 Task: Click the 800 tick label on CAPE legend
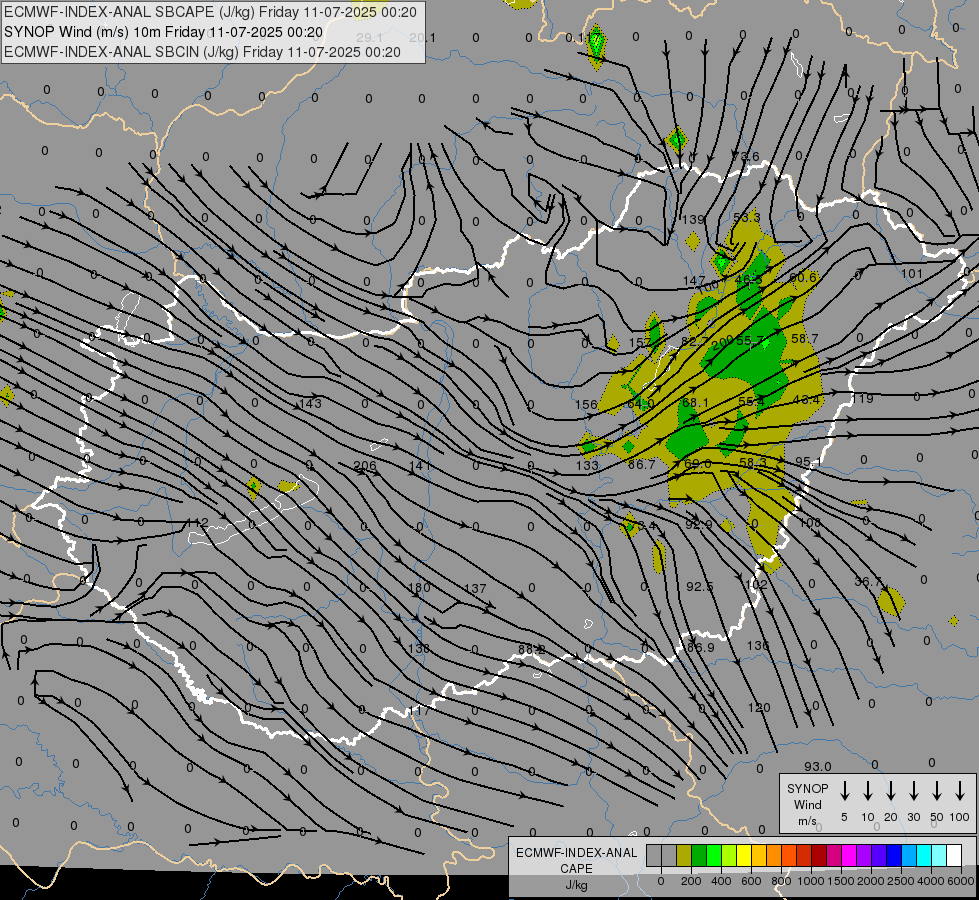click(781, 881)
